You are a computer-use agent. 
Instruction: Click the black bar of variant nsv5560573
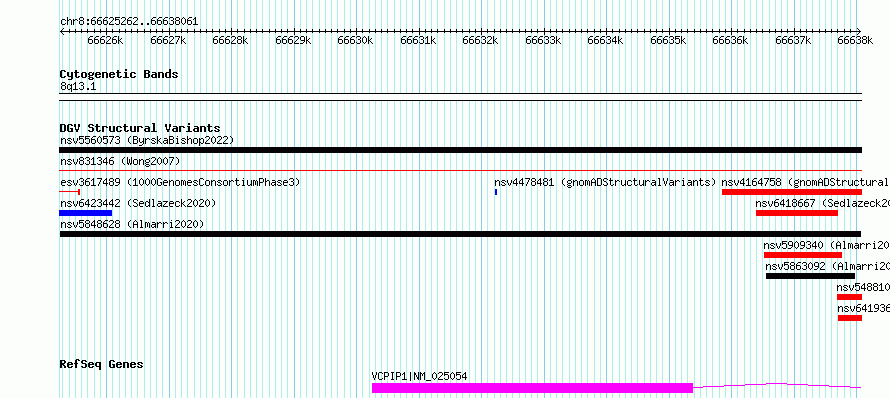coord(460,150)
